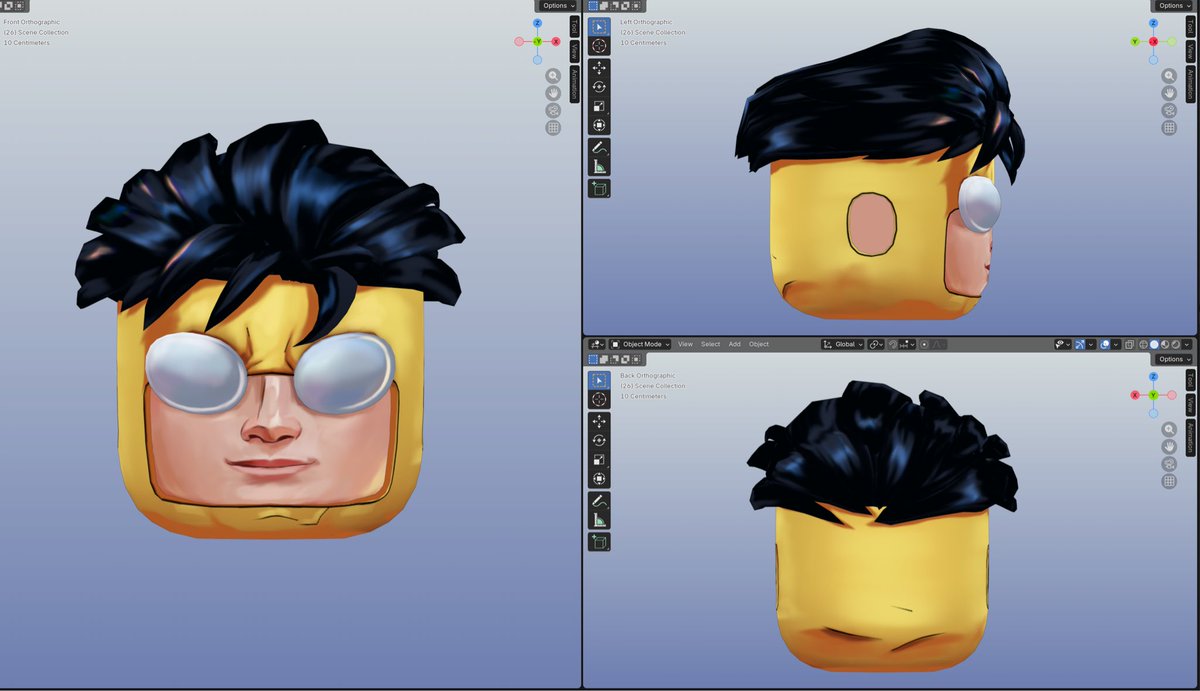Click the pan hand icon in Back Orthographic viewport
Screen dimensions: 1200x691
(x=1169, y=447)
